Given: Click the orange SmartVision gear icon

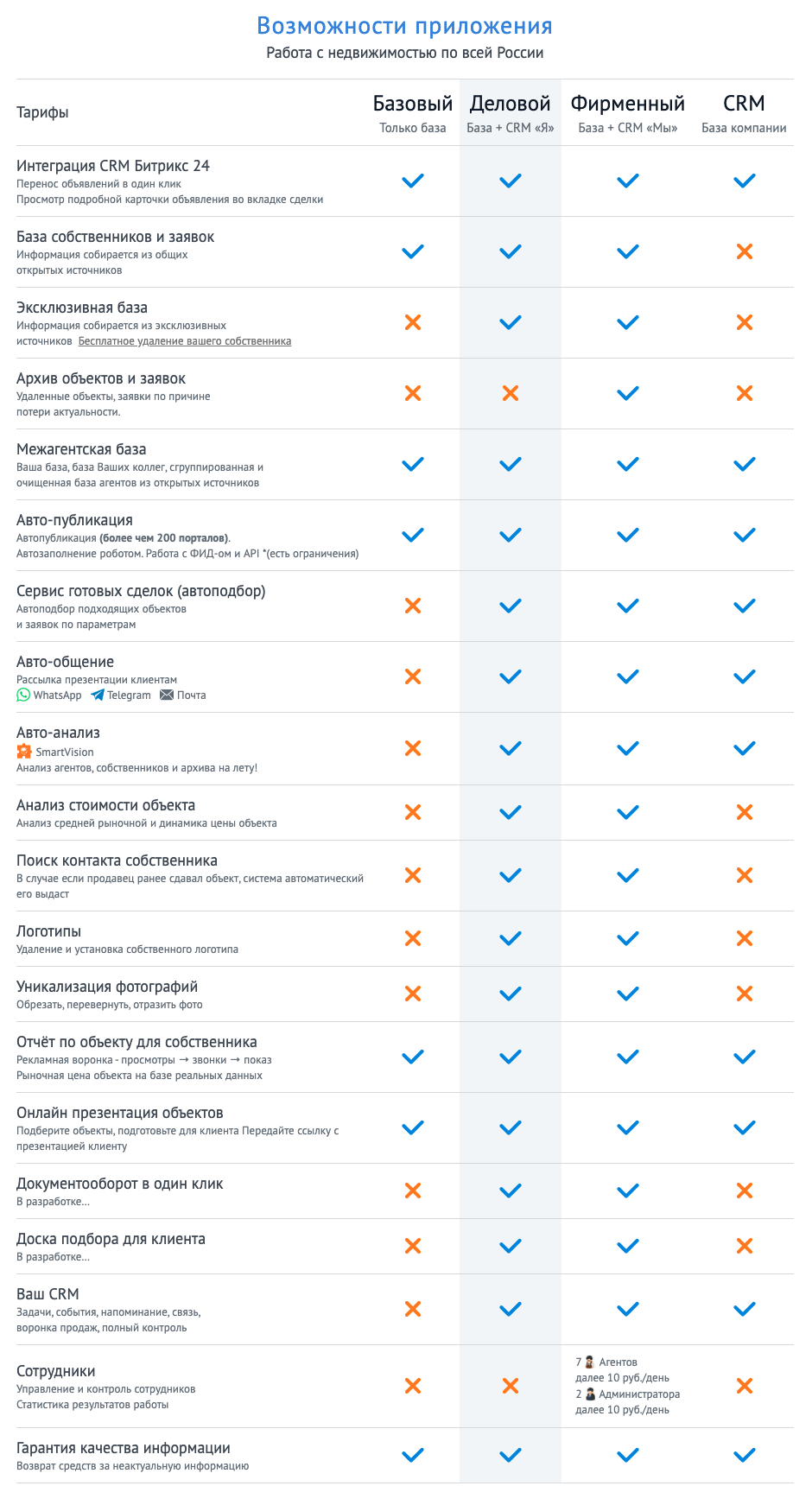Looking at the screenshot, I should tap(24, 752).
